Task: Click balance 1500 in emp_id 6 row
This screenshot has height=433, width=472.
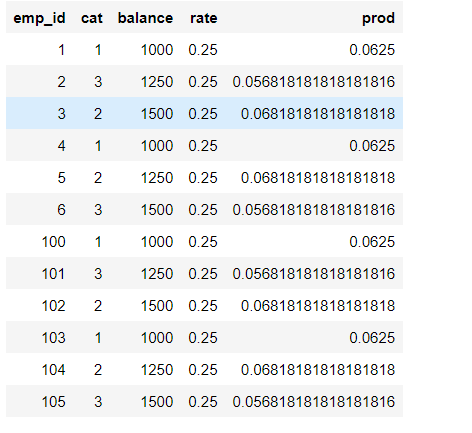Action: [x=157, y=210]
